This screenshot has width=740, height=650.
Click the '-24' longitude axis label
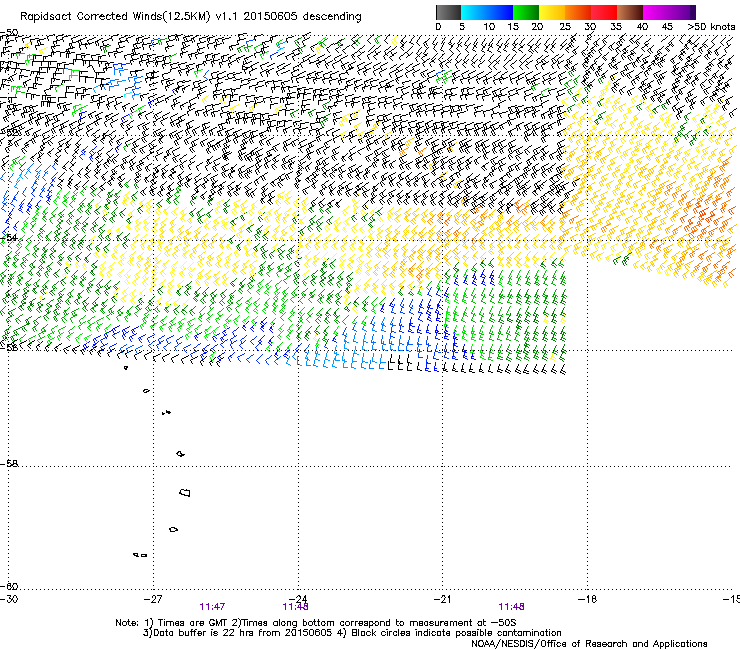click(298, 599)
